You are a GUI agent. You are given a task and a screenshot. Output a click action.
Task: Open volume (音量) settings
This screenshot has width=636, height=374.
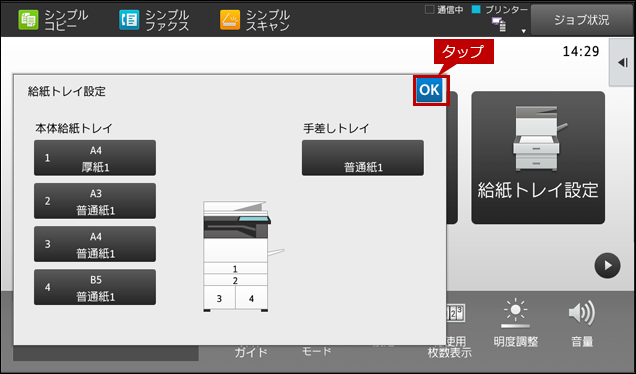point(582,324)
